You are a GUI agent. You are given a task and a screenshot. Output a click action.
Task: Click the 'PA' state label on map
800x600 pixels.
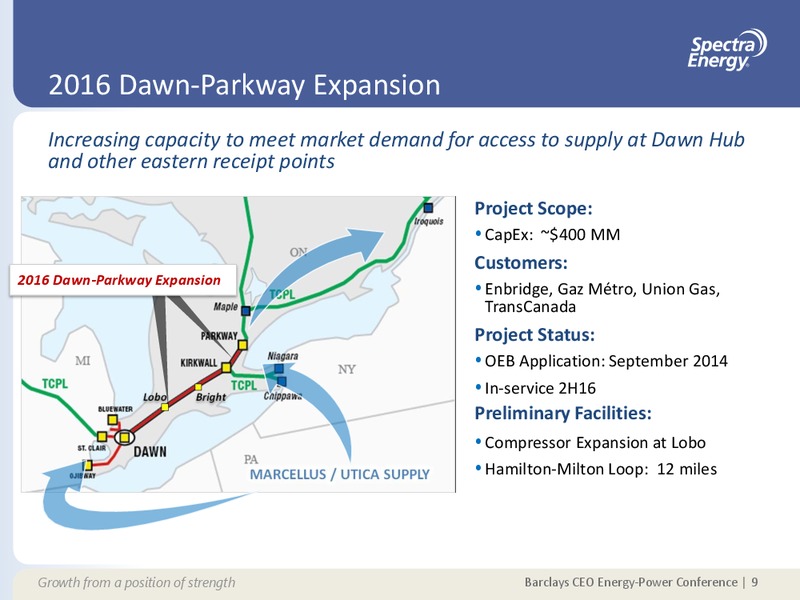coord(251,459)
